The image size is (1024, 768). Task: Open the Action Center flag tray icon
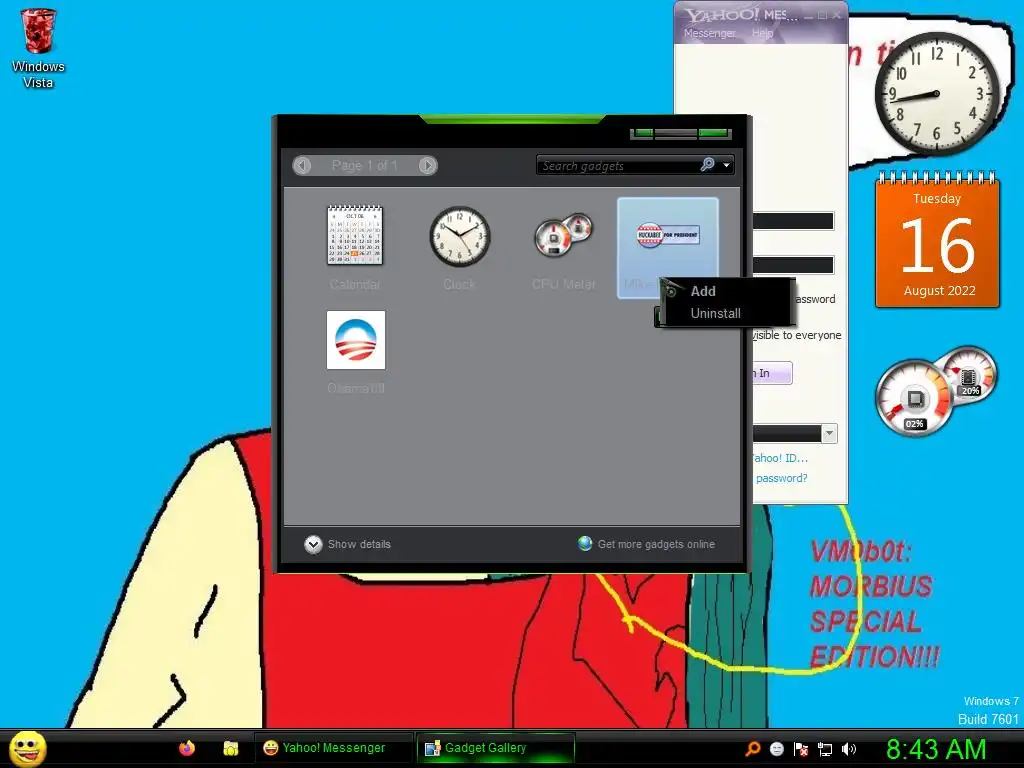pos(801,748)
